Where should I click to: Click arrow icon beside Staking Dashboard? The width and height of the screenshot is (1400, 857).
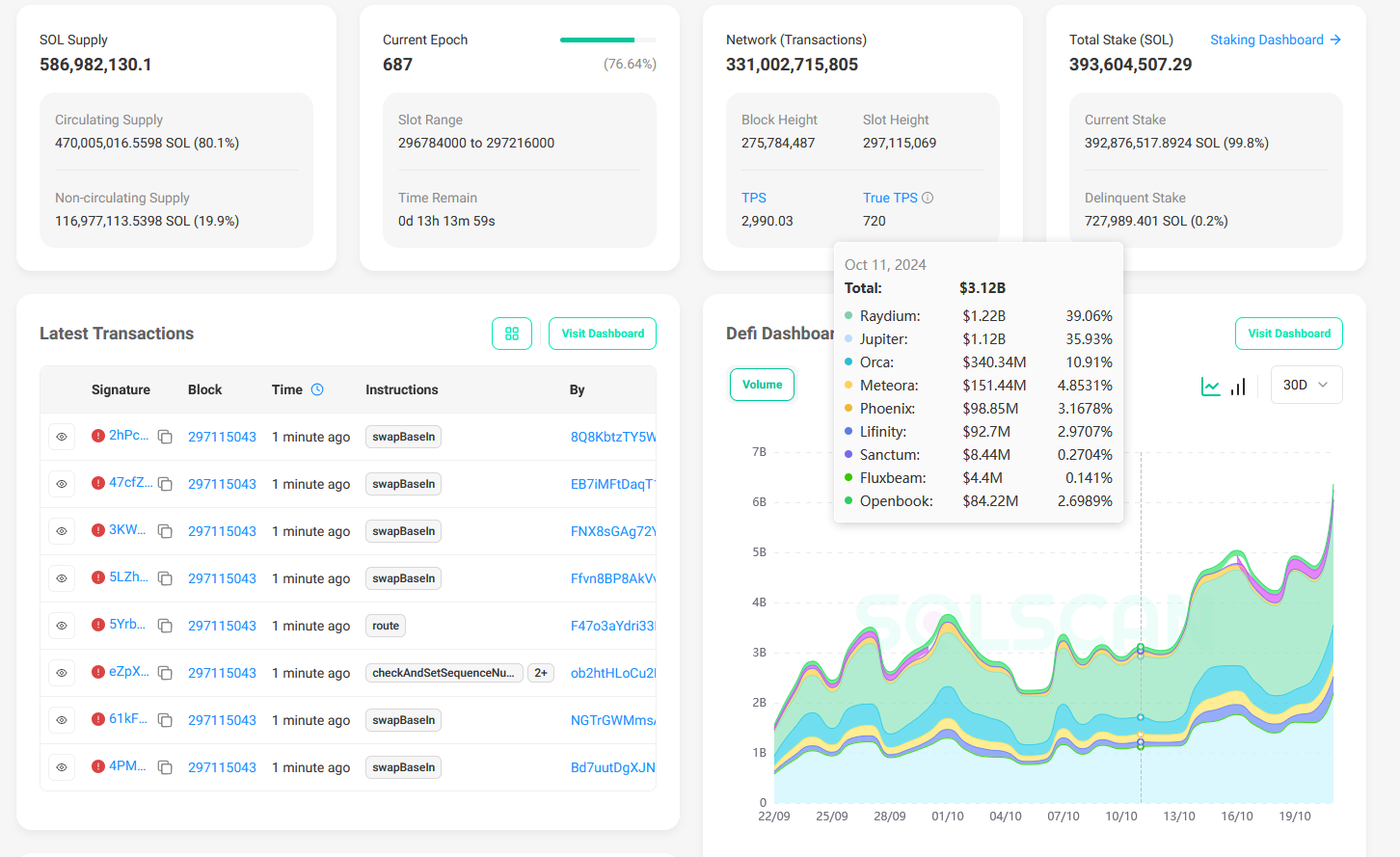tap(1335, 40)
